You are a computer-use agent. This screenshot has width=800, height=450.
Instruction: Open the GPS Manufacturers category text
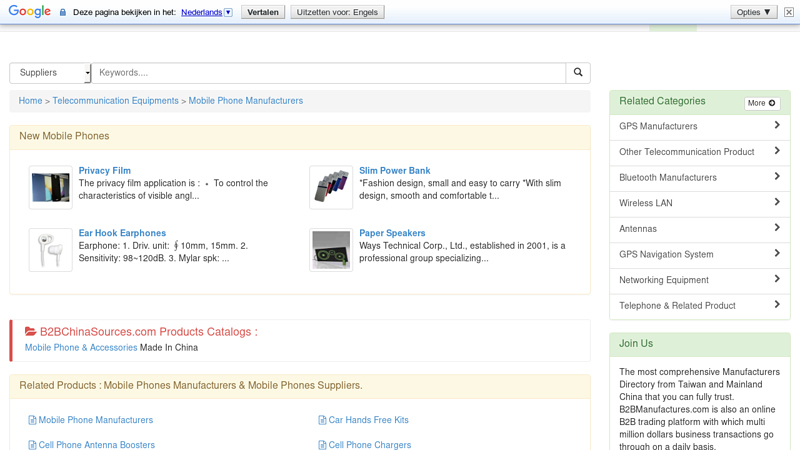tap(658, 126)
